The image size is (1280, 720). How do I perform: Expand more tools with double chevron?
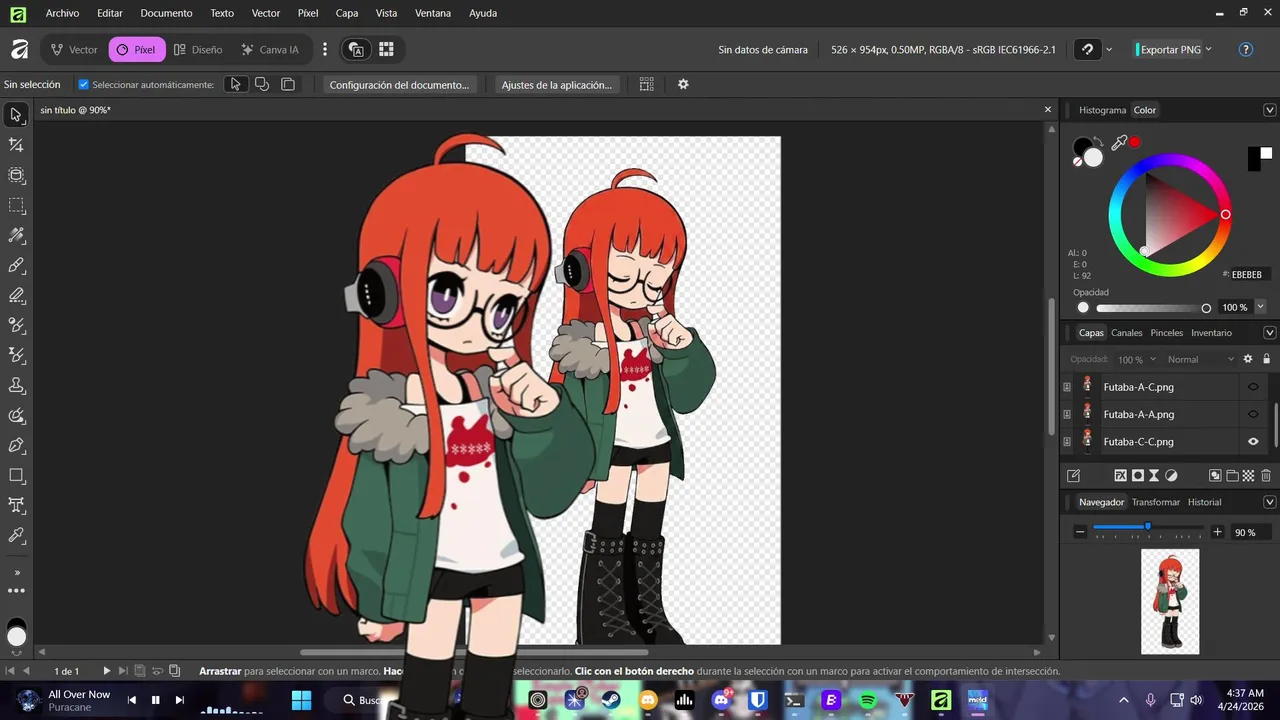pyautogui.click(x=16, y=572)
